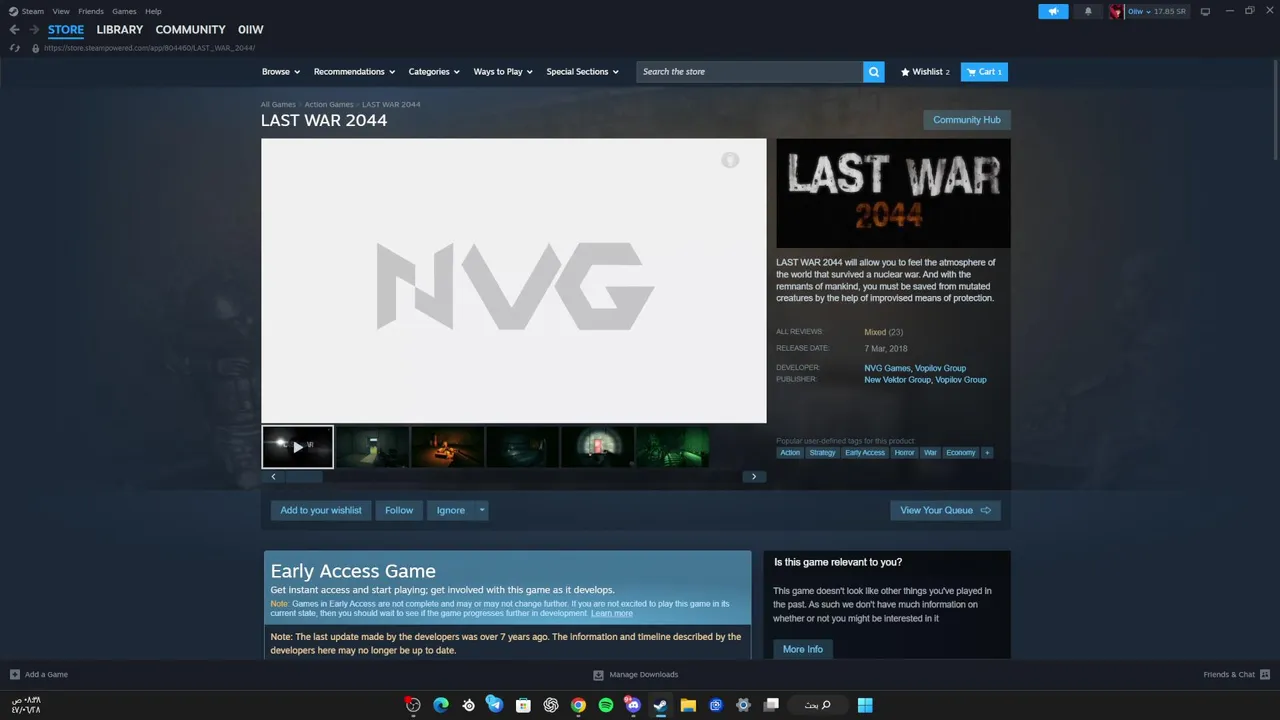Open the Community Hub button
This screenshot has height=720, width=1280.
pos(967,120)
